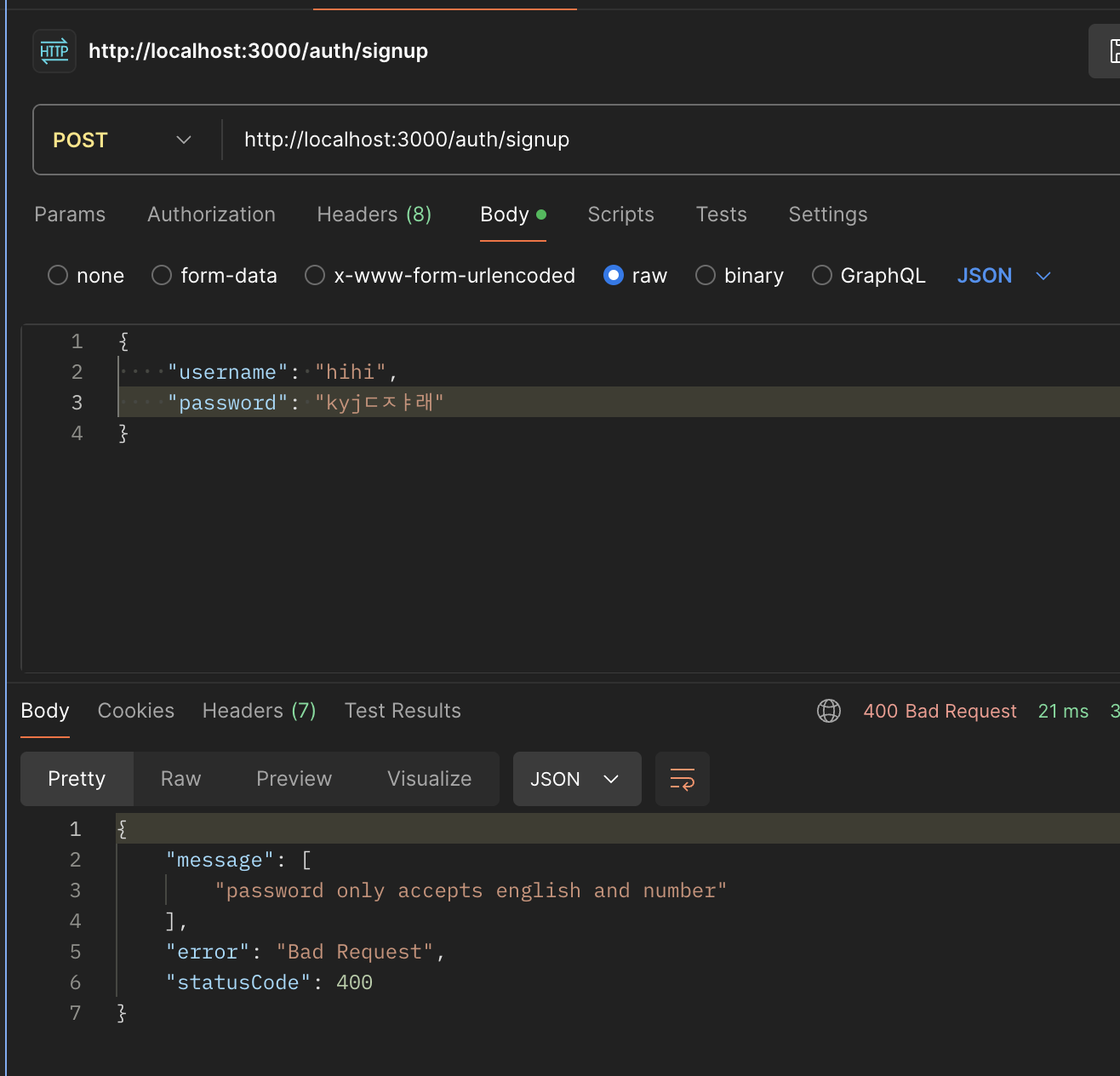Select the x-www-form-urlencoded radio option

315,276
